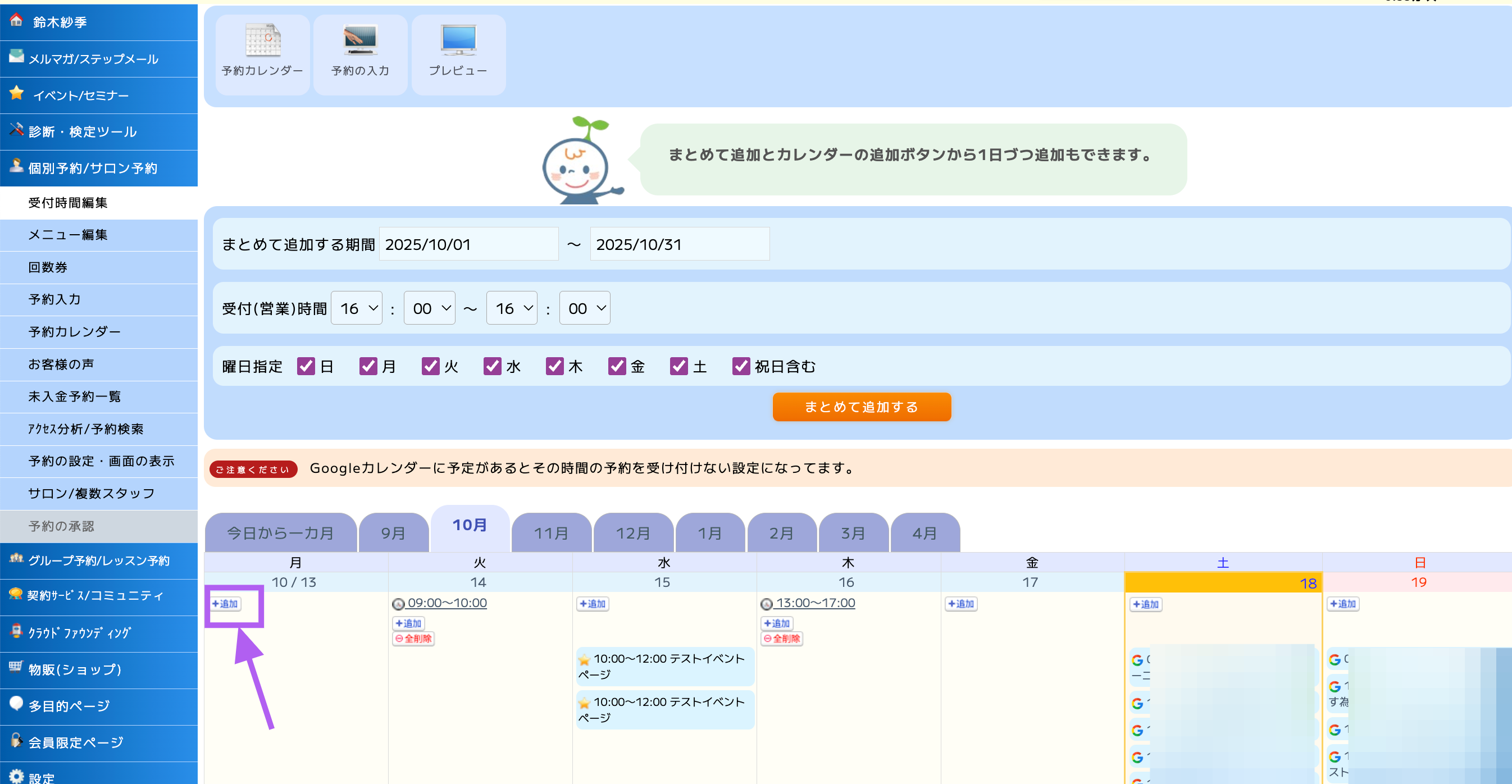The height and width of the screenshot is (784, 1512).
Task: Switch to the 11月 tab
Action: pyautogui.click(x=550, y=533)
